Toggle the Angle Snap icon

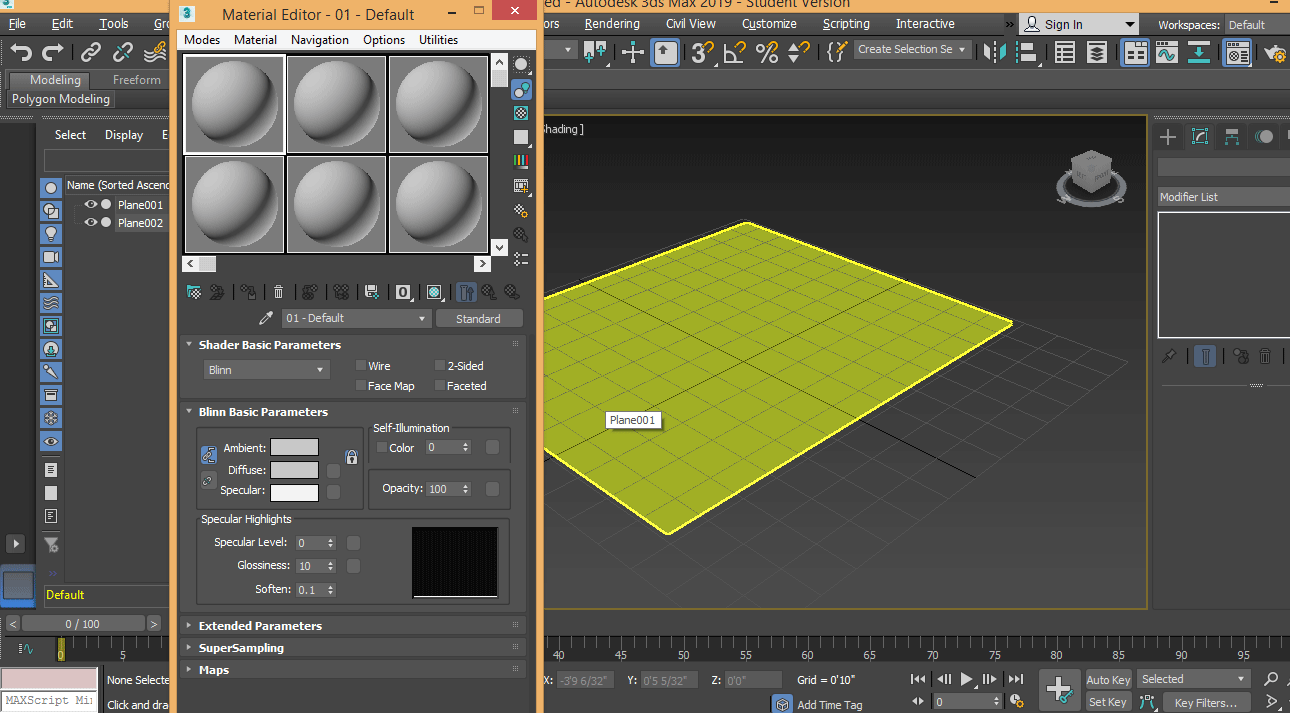coord(735,52)
